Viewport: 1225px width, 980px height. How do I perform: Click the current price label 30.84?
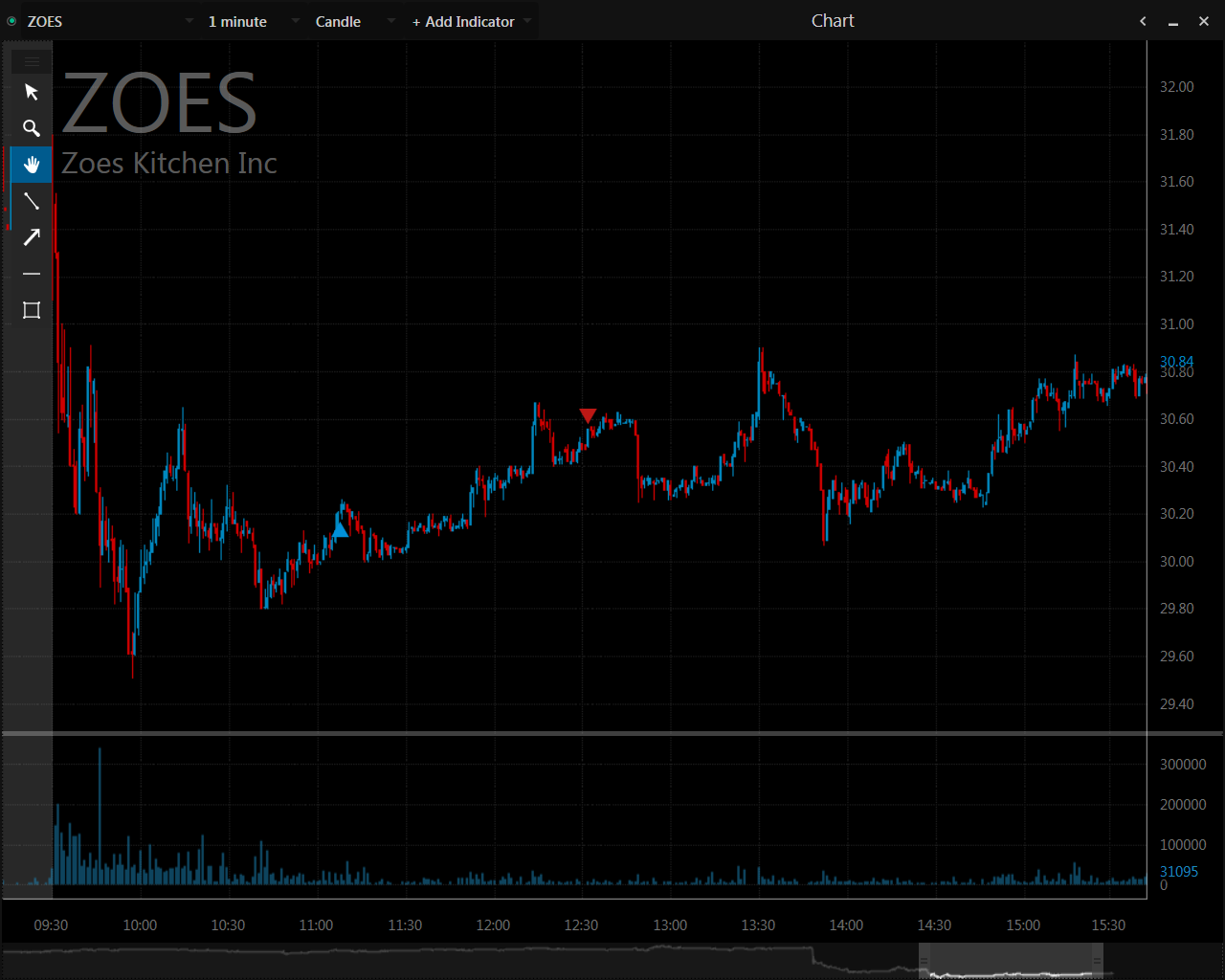(x=1177, y=361)
